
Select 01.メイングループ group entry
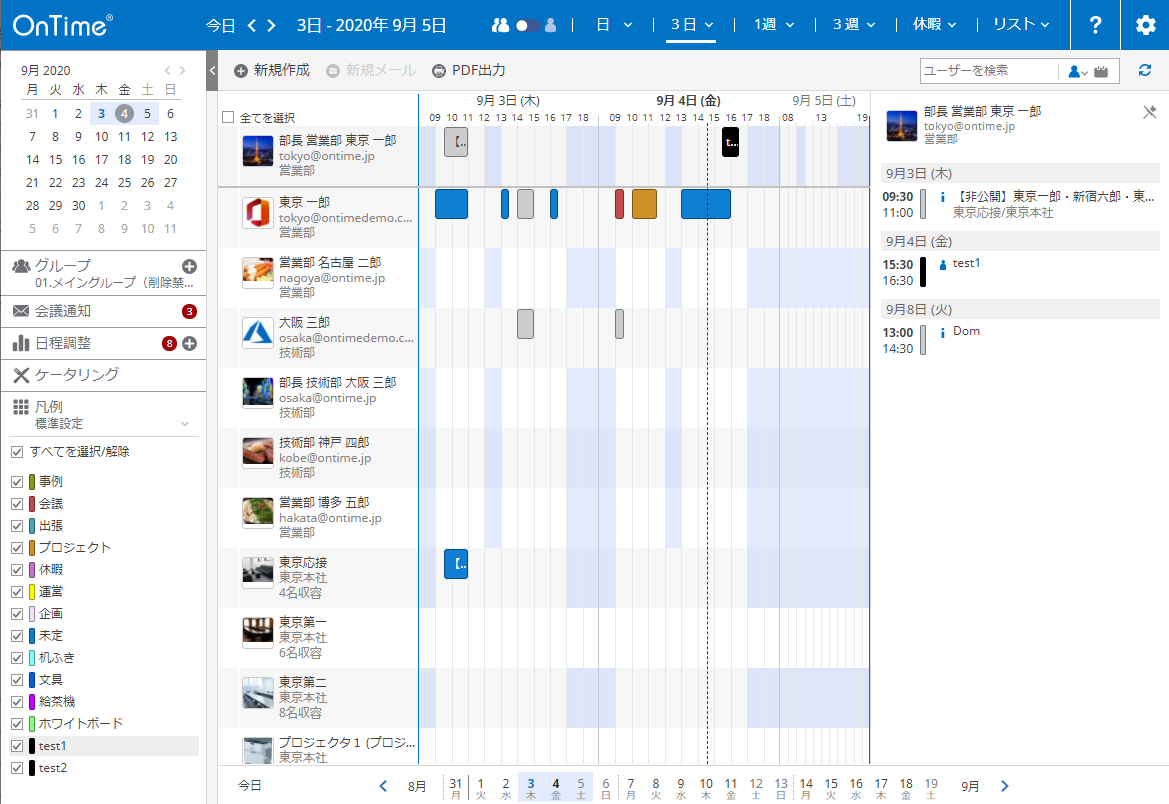113,283
